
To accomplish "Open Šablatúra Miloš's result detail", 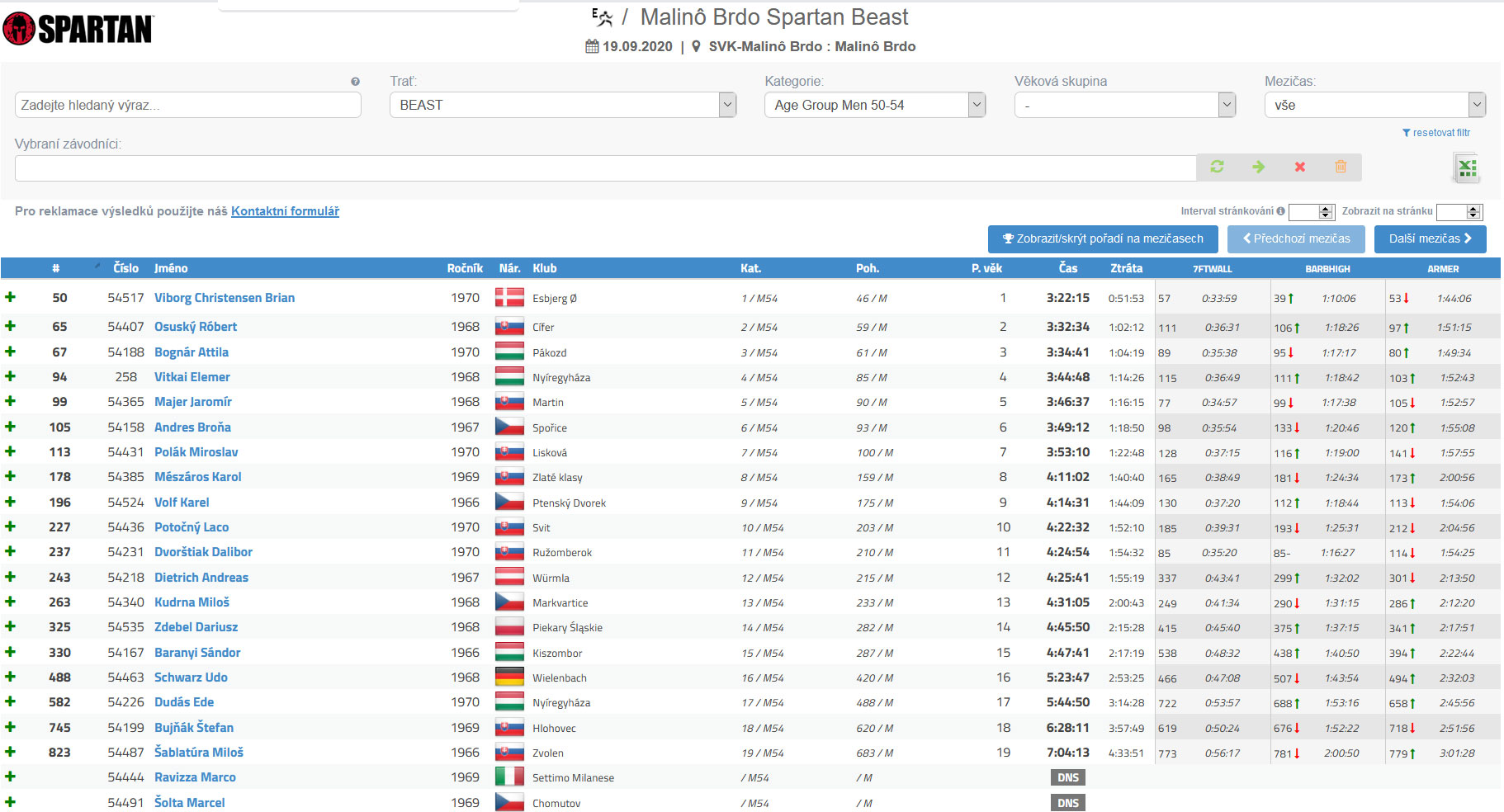I will (x=199, y=753).
